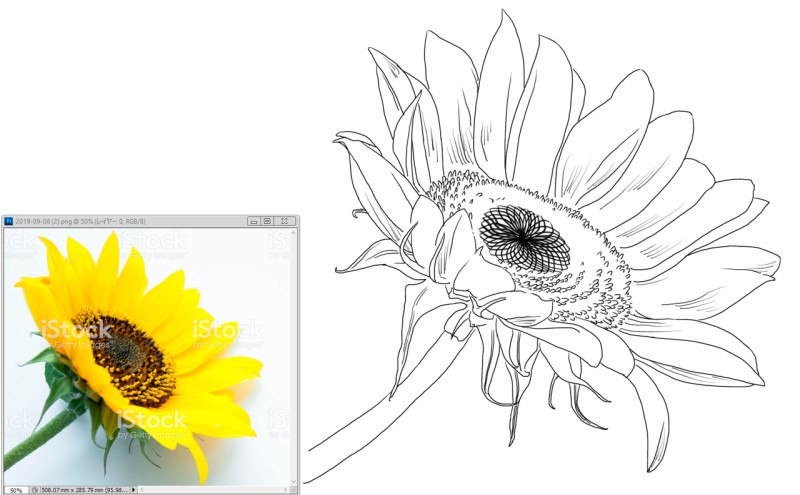Click the 508.07 mm x 285.79 mm document size
The width and height of the screenshot is (800, 495).
tap(84, 490)
